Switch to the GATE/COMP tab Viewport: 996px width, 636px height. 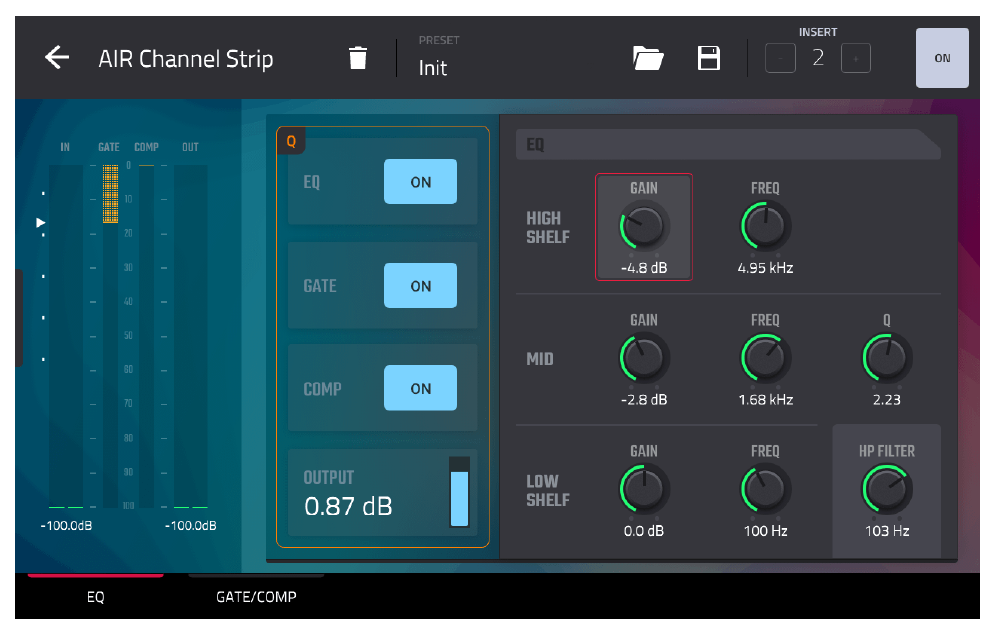(x=256, y=596)
